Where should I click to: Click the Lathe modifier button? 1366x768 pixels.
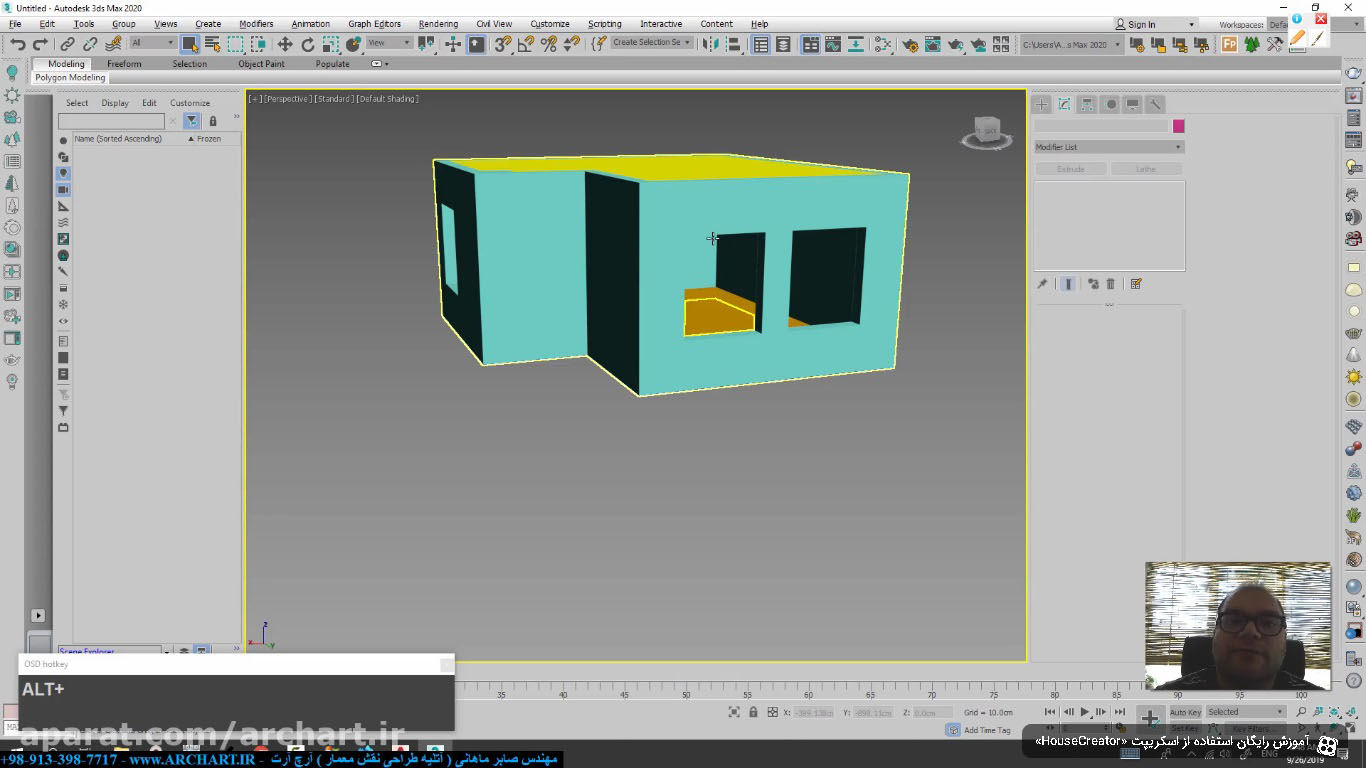tap(1146, 169)
